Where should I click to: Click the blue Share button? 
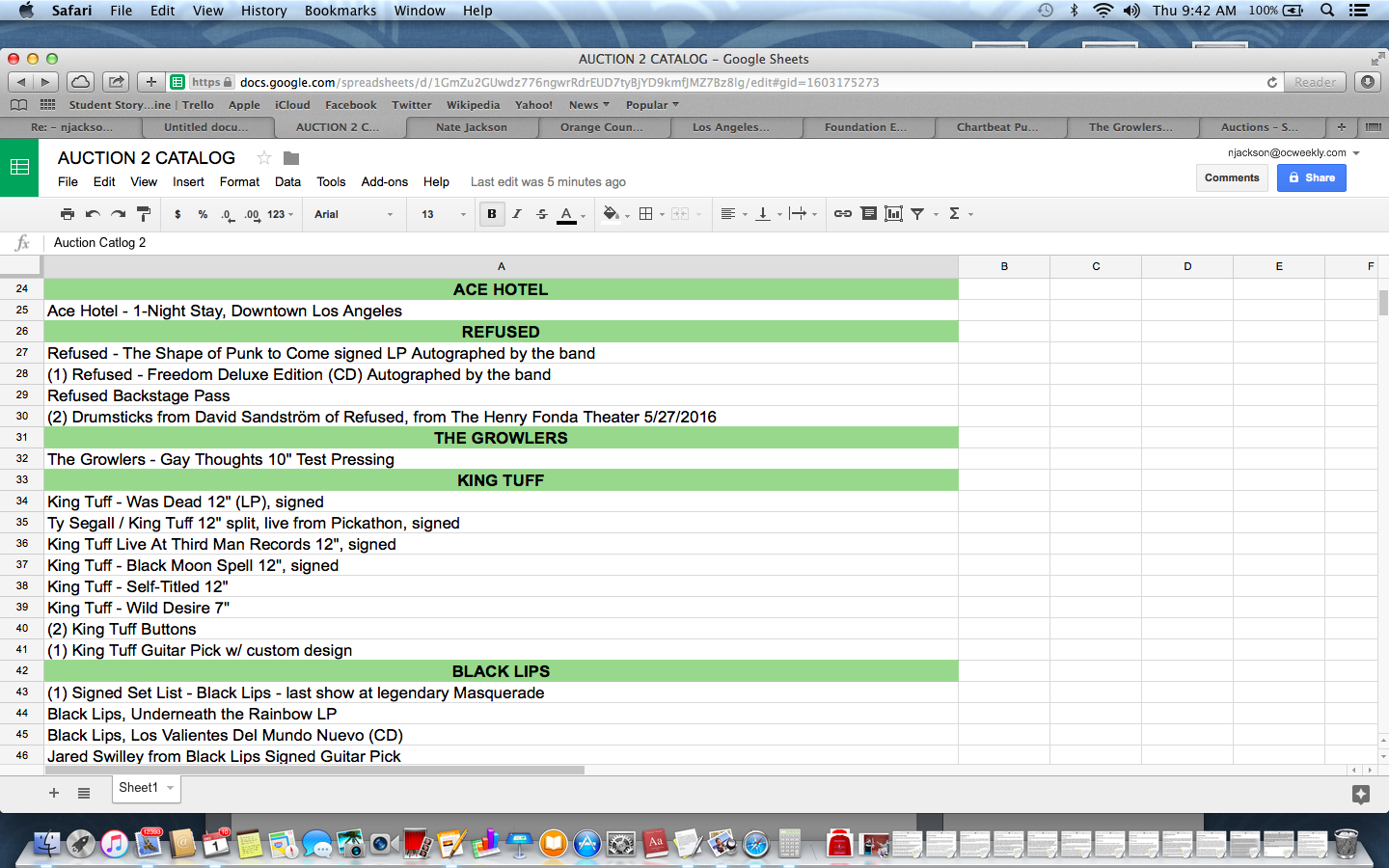click(1311, 178)
